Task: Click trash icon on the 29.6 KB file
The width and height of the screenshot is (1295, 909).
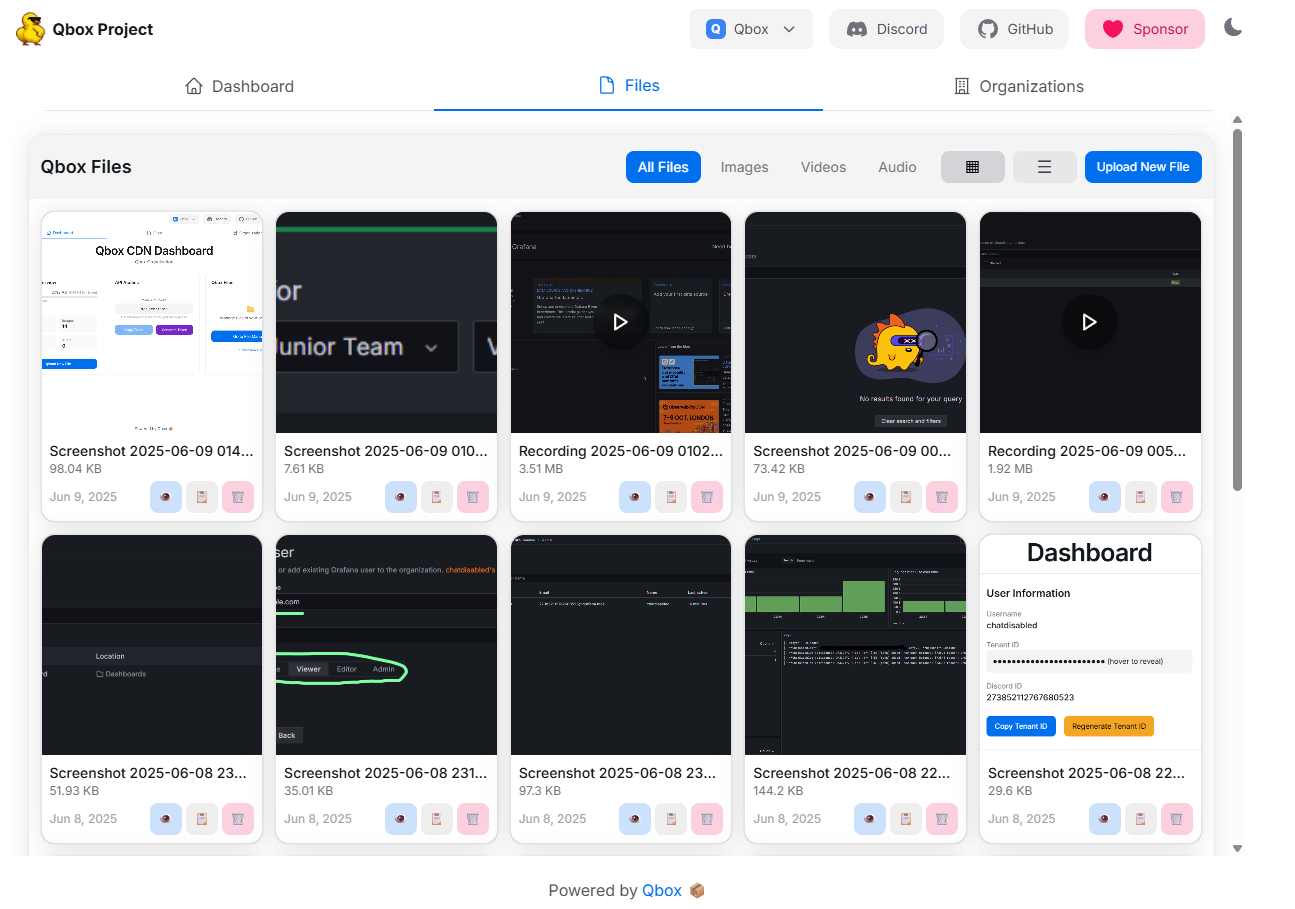Action: point(1177,819)
